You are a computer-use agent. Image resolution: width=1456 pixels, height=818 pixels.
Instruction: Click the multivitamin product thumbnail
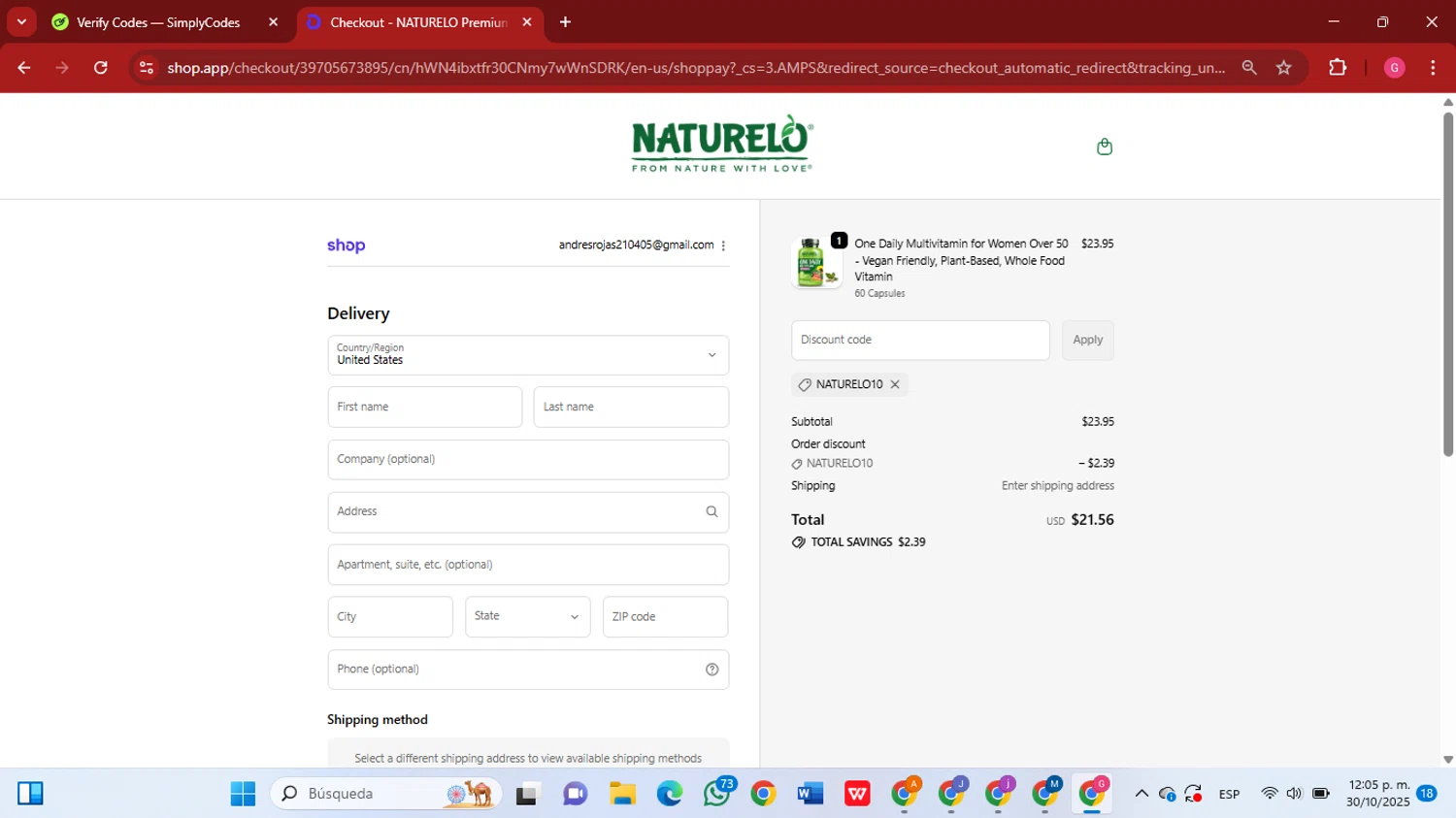pyautogui.click(x=817, y=263)
